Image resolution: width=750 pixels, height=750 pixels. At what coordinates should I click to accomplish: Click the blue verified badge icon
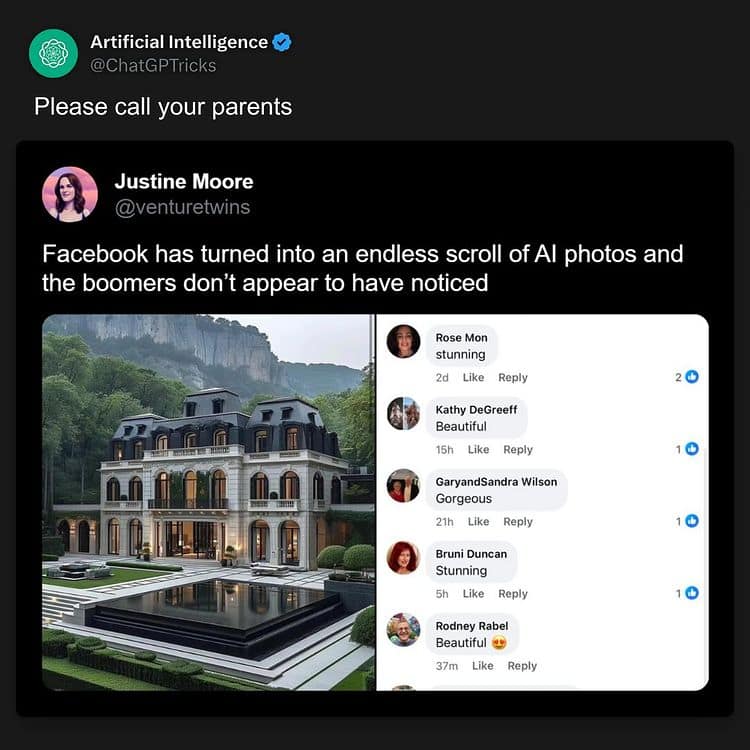click(282, 42)
